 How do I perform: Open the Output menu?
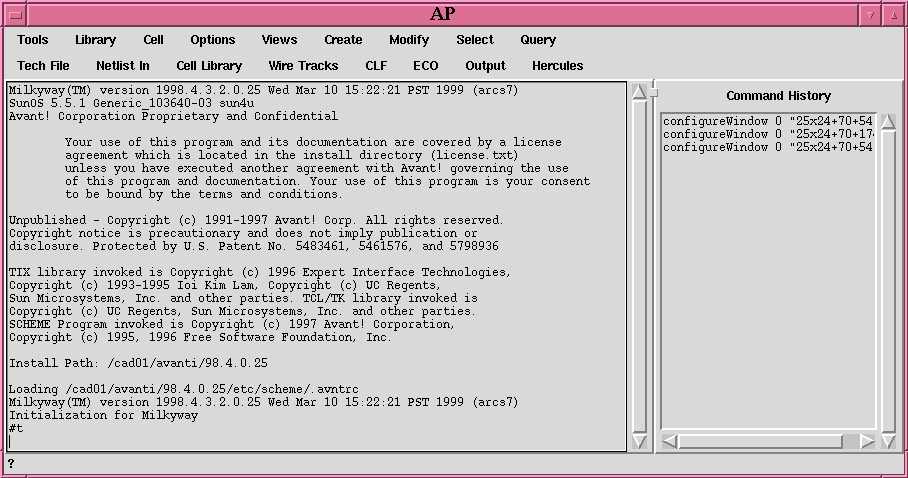[485, 66]
